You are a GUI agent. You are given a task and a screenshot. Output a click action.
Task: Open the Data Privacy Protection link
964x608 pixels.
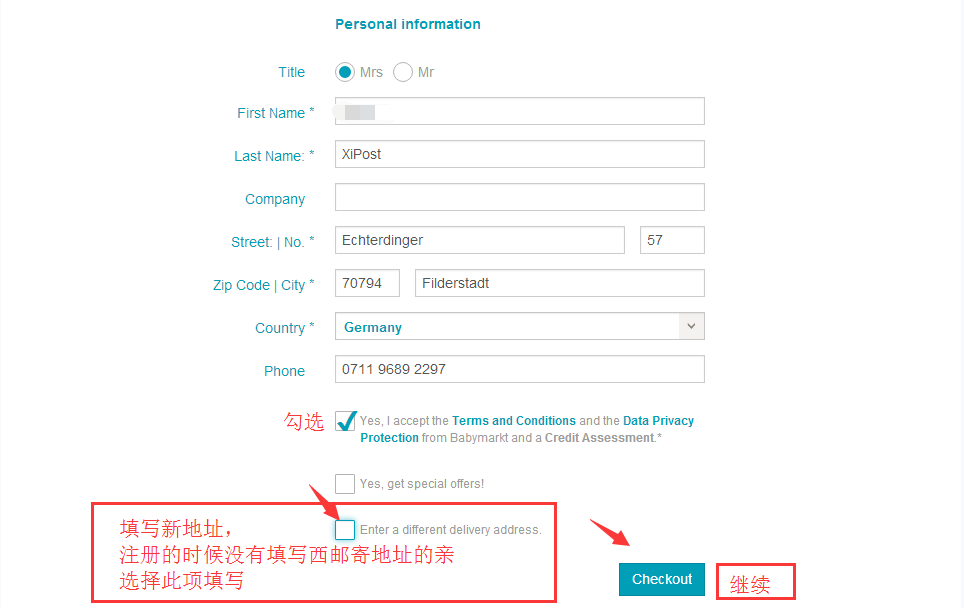coord(658,421)
